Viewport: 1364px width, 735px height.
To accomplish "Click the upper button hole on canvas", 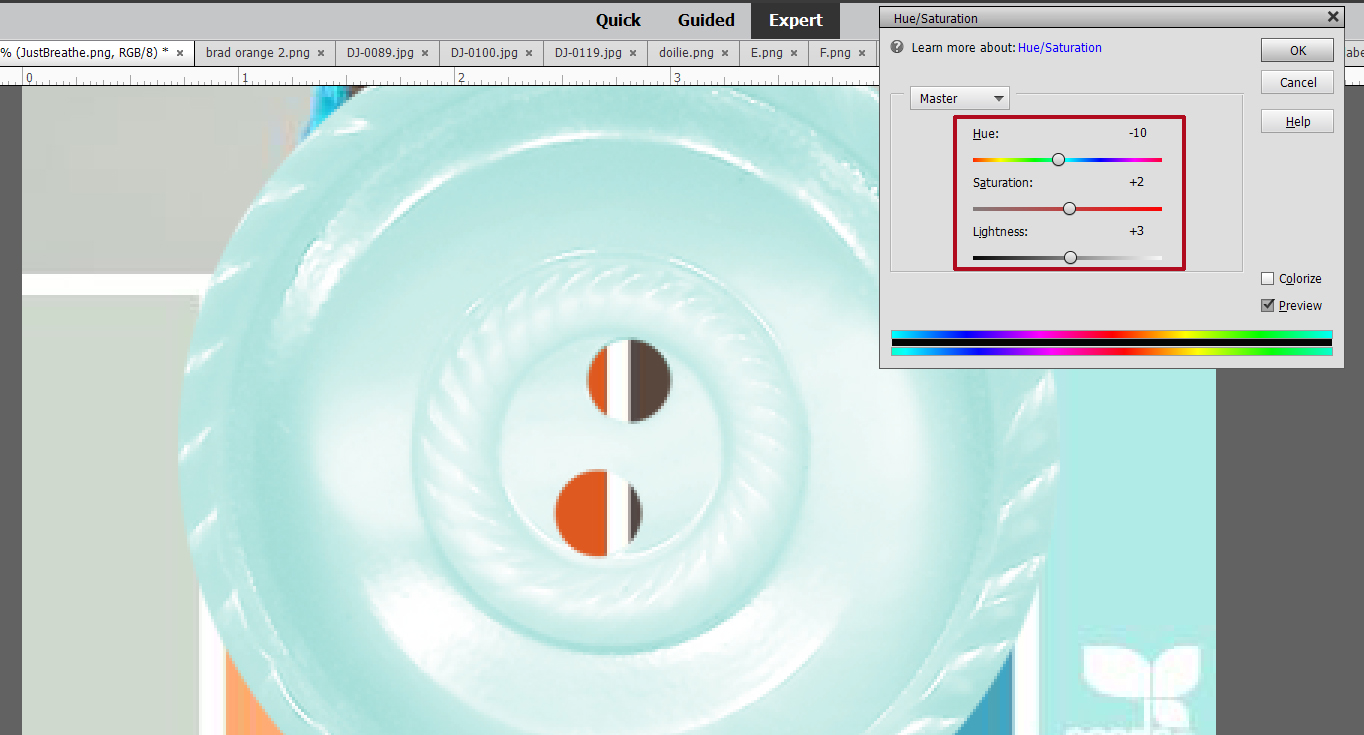I will point(629,380).
